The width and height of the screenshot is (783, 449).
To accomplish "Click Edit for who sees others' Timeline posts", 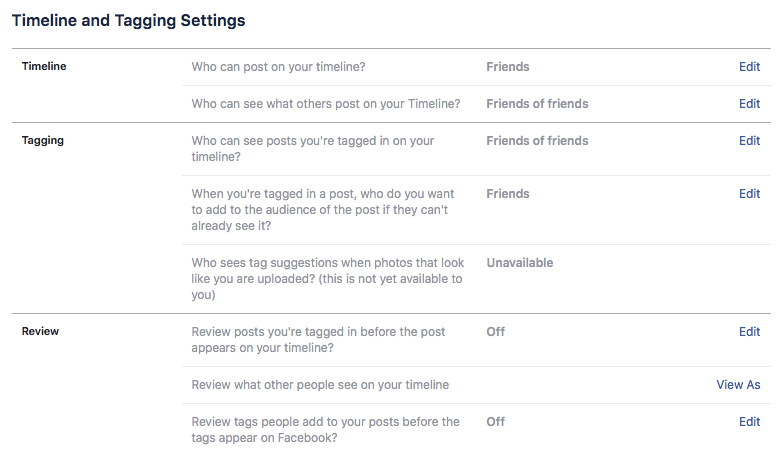I will point(749,104).
